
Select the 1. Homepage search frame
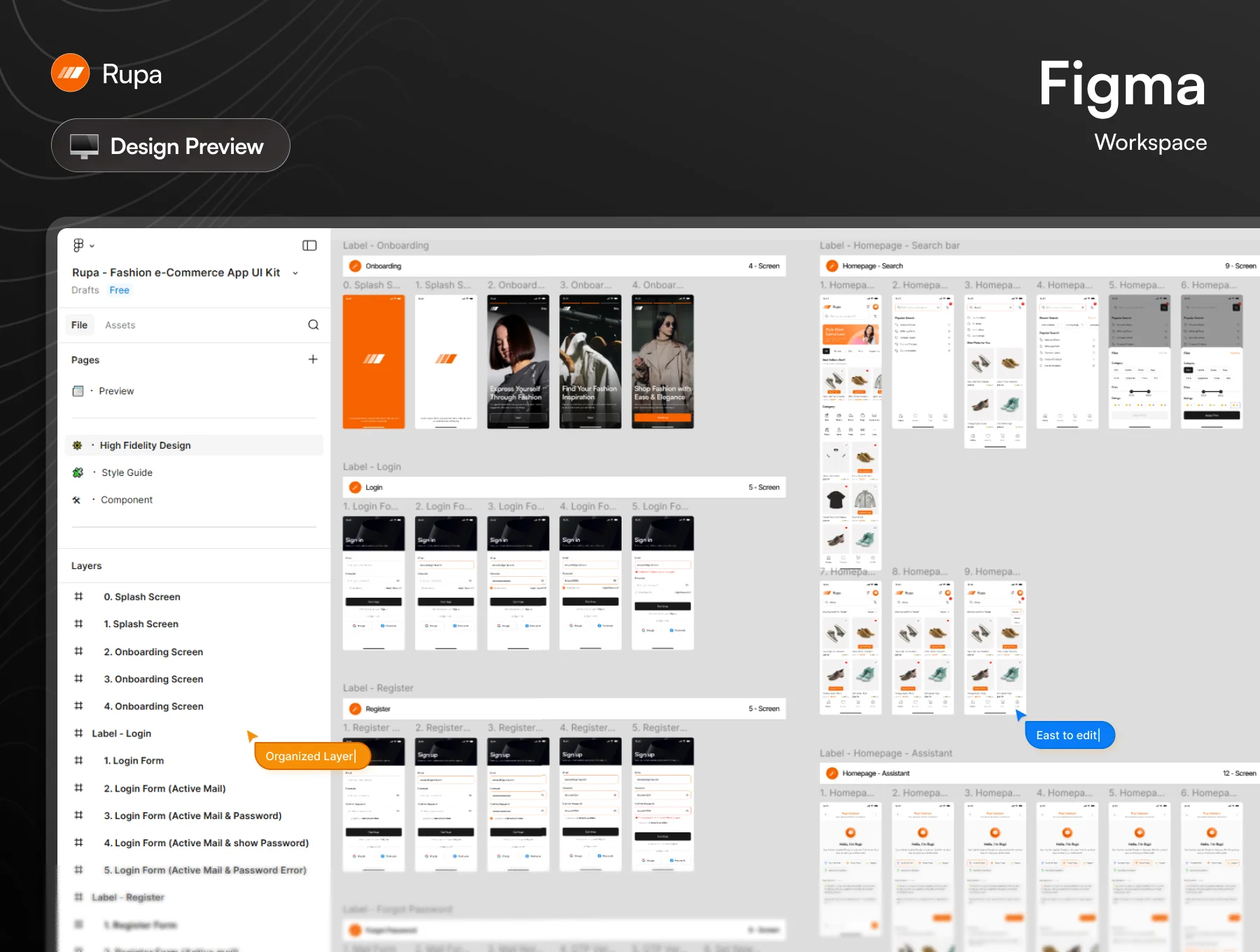coord(850,431)
